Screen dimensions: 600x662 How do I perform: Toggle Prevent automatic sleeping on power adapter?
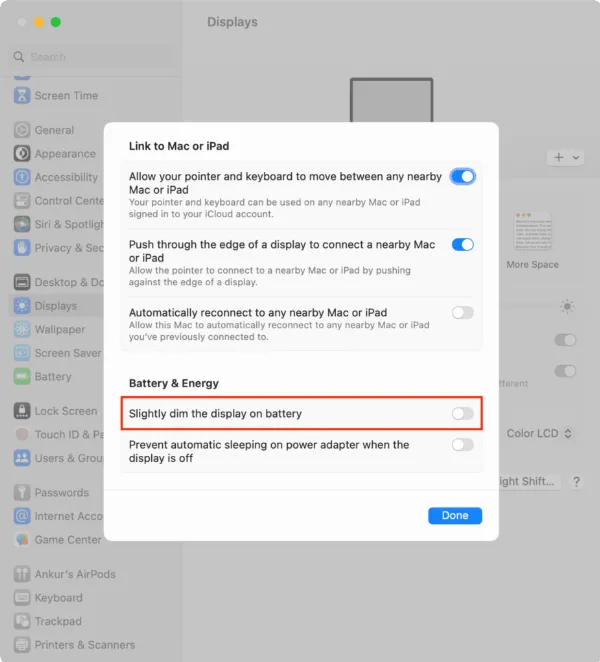coord(463,445)
